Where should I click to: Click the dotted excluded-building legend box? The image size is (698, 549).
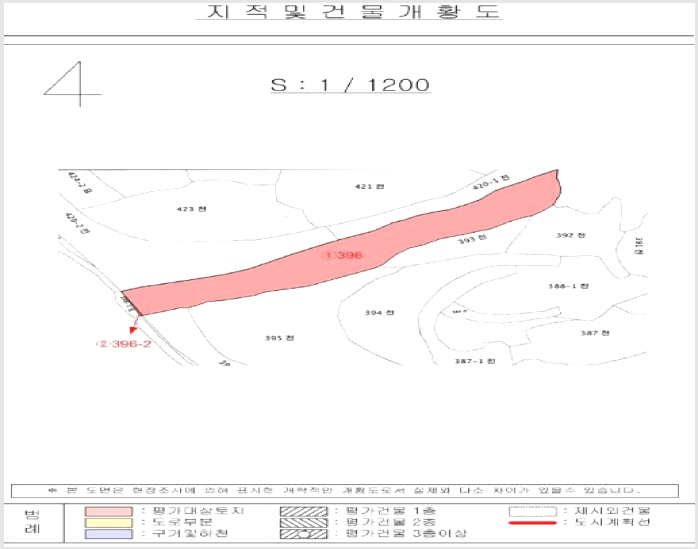532,511
